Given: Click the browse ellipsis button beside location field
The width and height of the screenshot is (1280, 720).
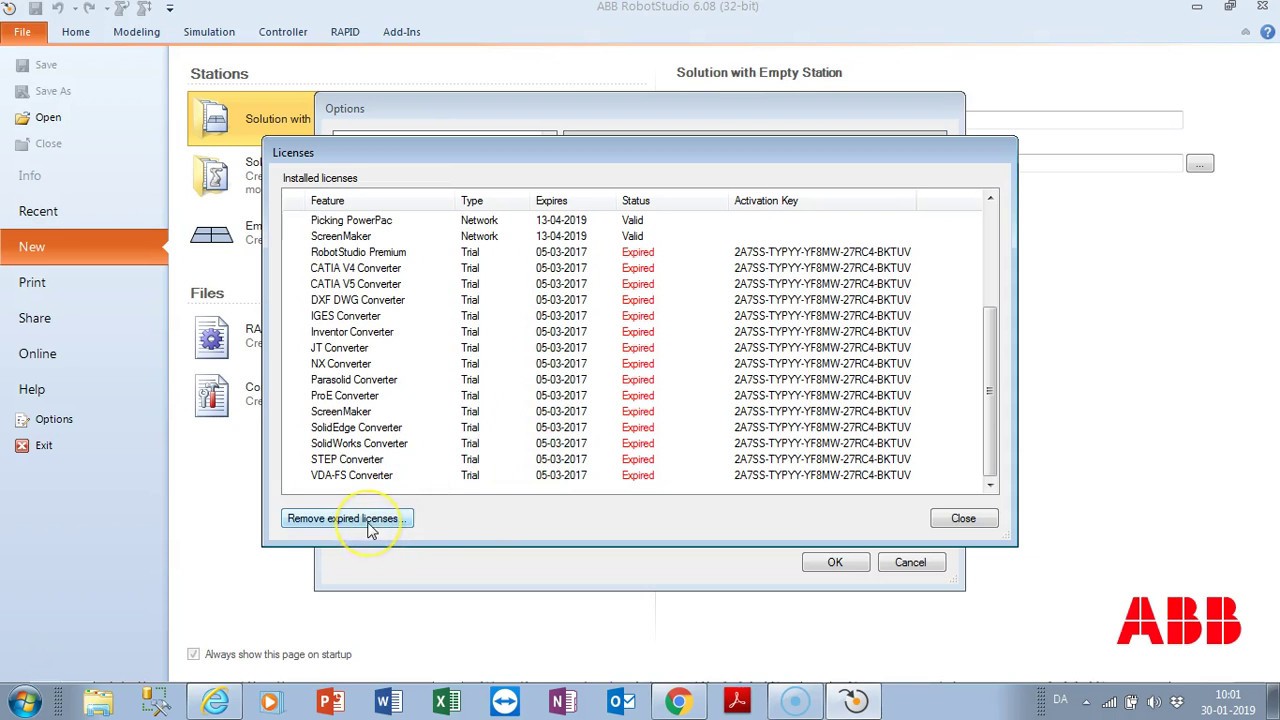Looking at the screenshot, I should pyautogui.click(x=1200, y=163).
